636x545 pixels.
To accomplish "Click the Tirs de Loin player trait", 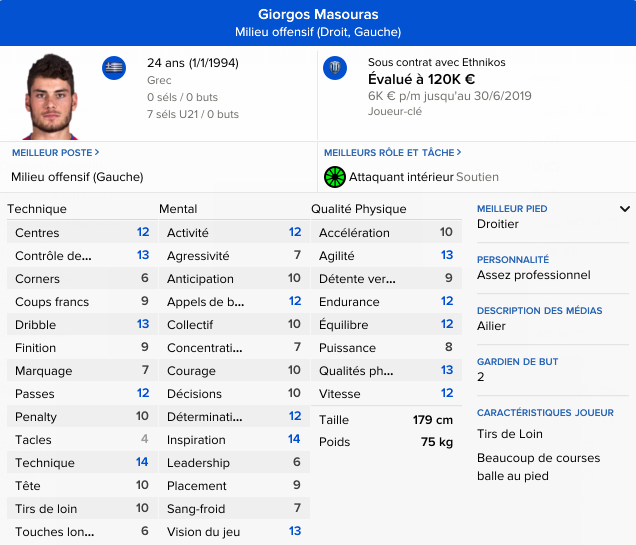I will click(510, 435).
